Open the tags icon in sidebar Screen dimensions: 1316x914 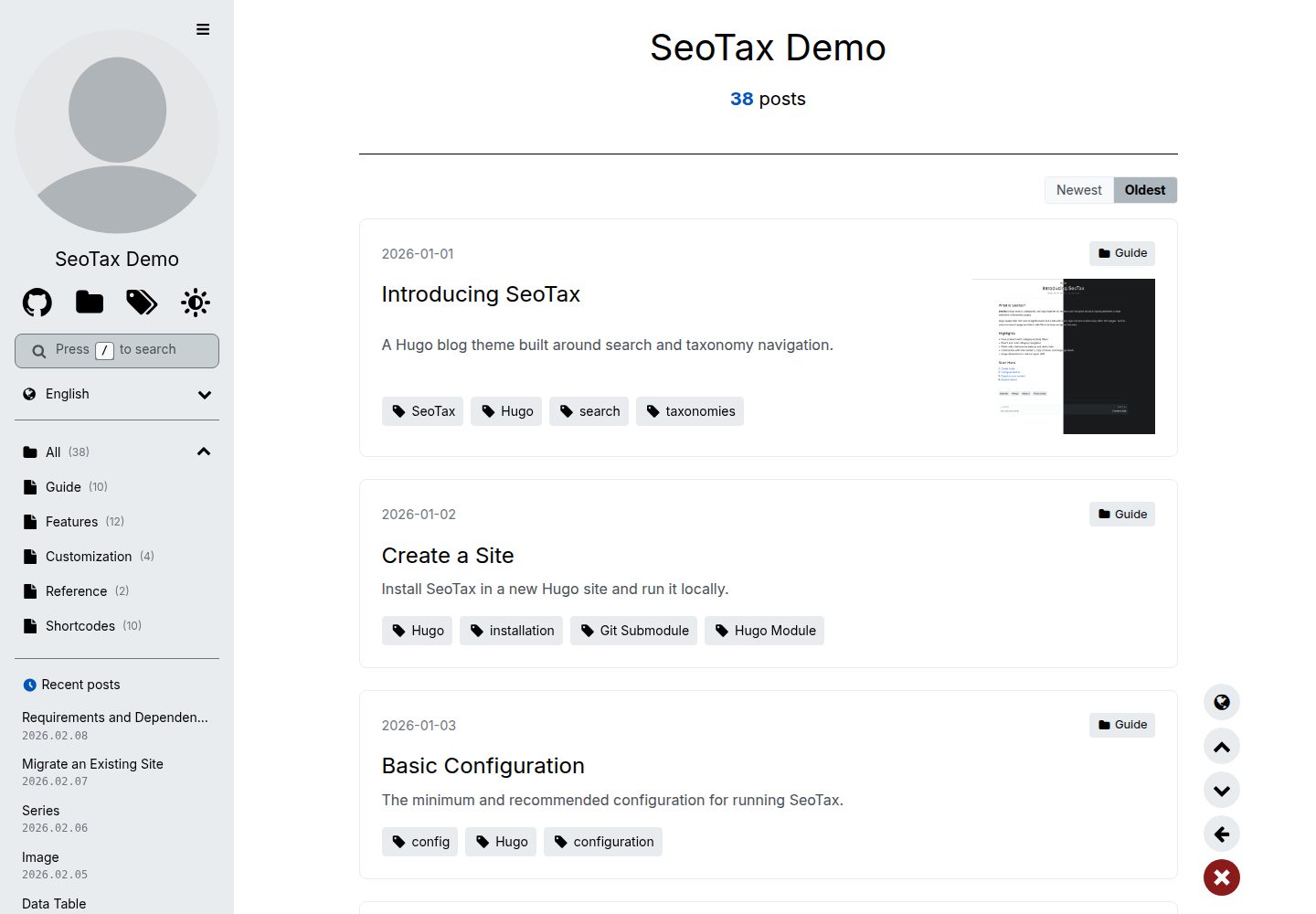142,303
